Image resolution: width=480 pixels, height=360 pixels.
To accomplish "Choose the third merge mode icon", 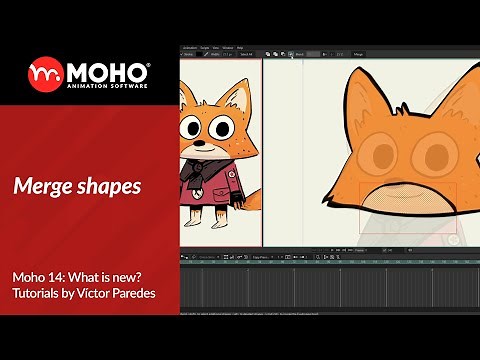I will coord(283,54).
